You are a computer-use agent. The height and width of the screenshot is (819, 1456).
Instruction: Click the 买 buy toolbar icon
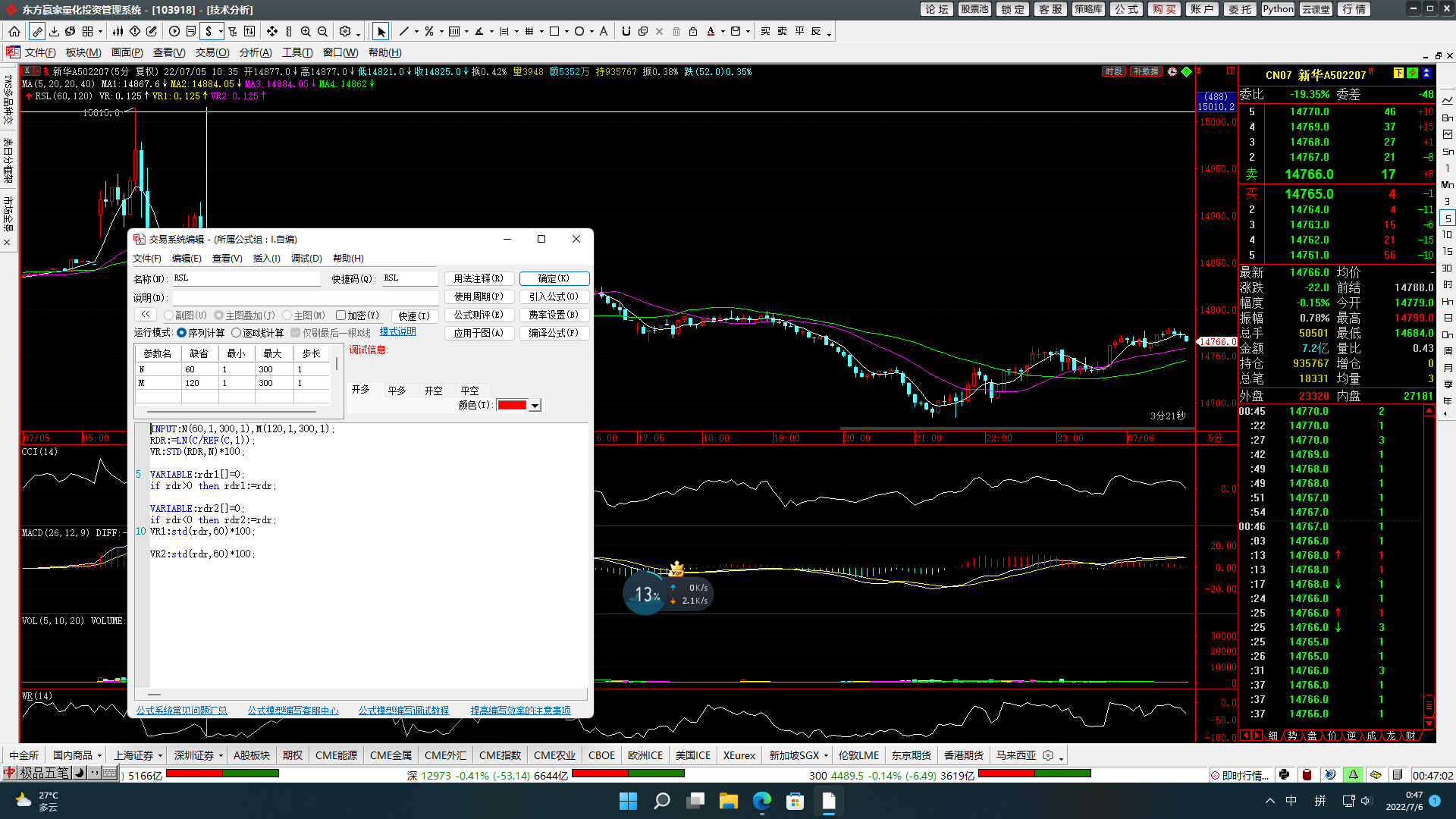tap(765, 31)
